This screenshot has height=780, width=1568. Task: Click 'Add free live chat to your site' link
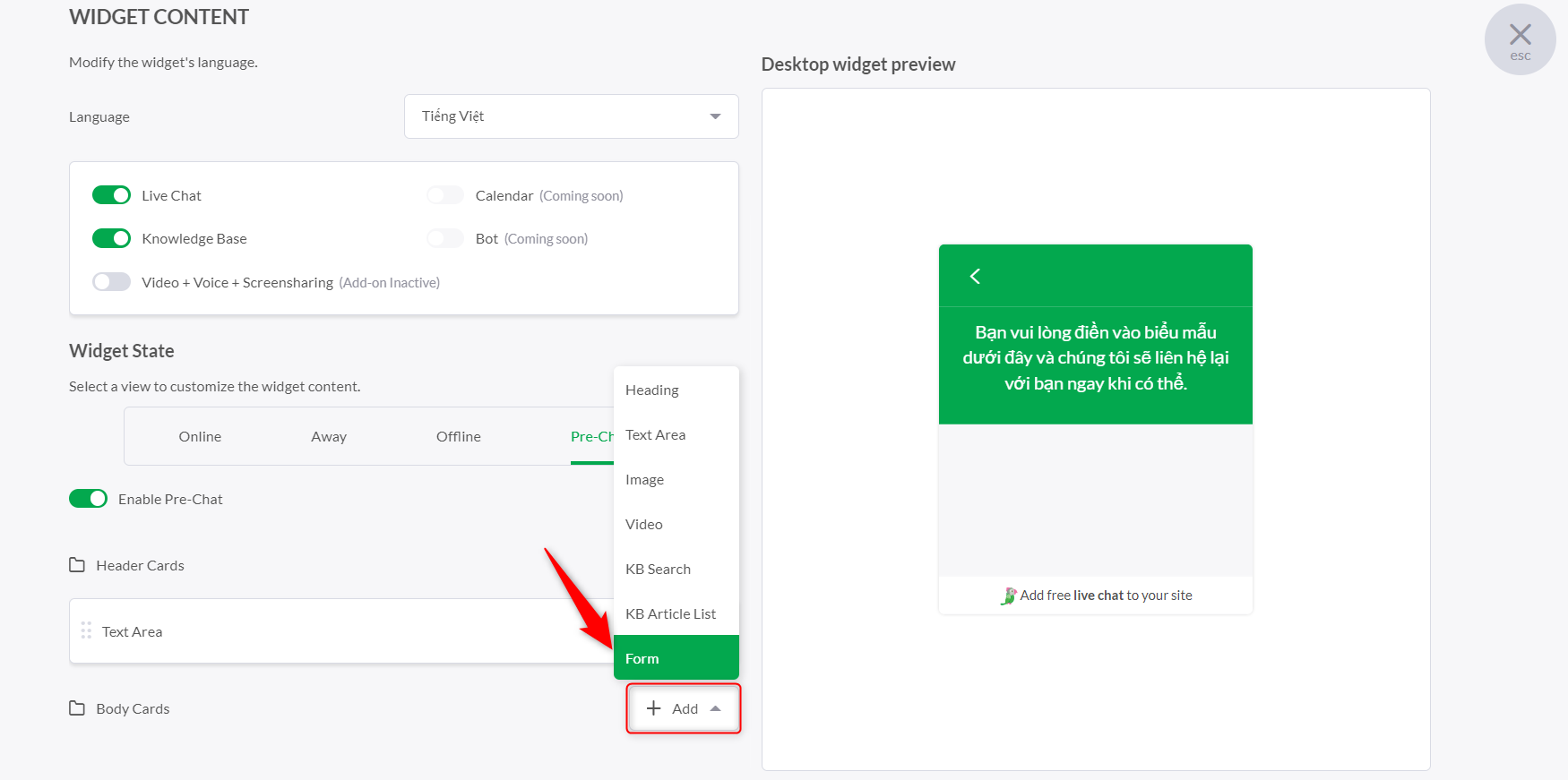click(1106, 596)
